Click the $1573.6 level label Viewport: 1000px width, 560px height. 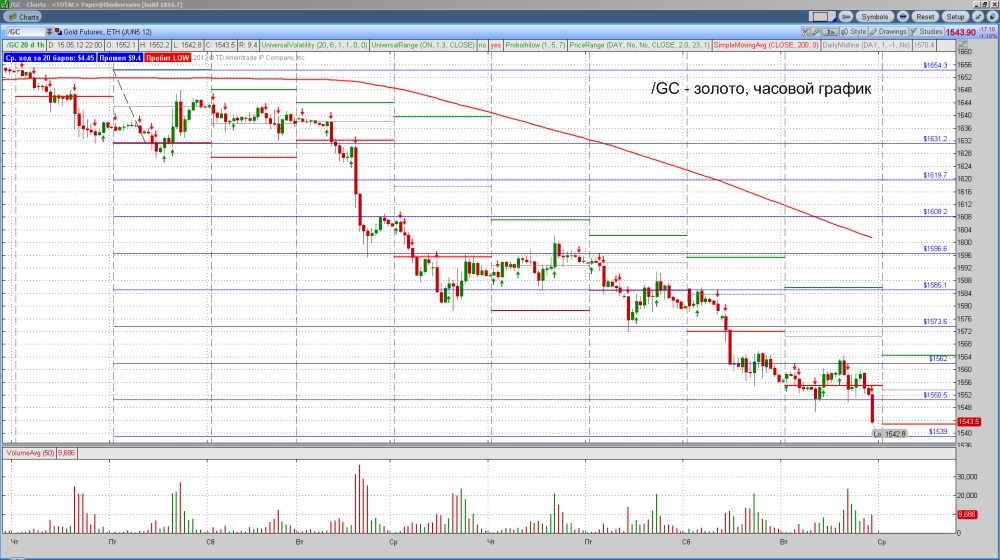click(935, 321)
